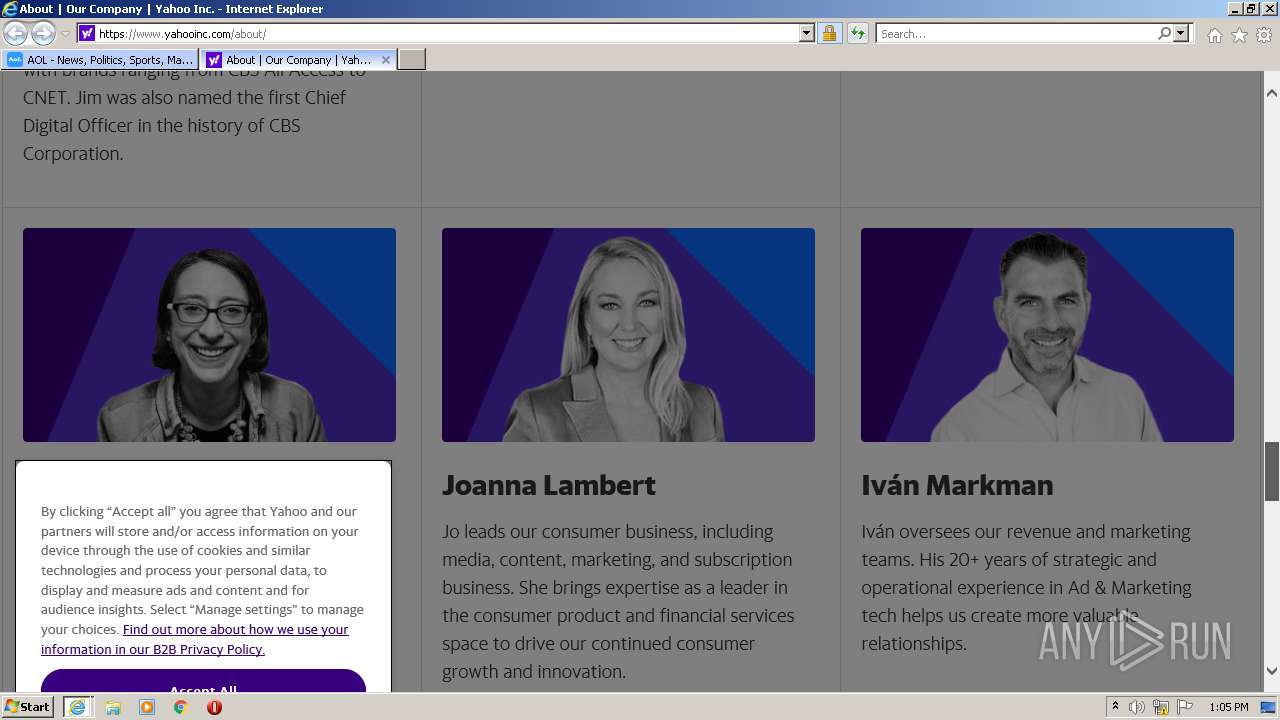Click the vertical scrollbar down arrow
The width and height of the screenshot is (1280, 720).
tap(1272, 671)
